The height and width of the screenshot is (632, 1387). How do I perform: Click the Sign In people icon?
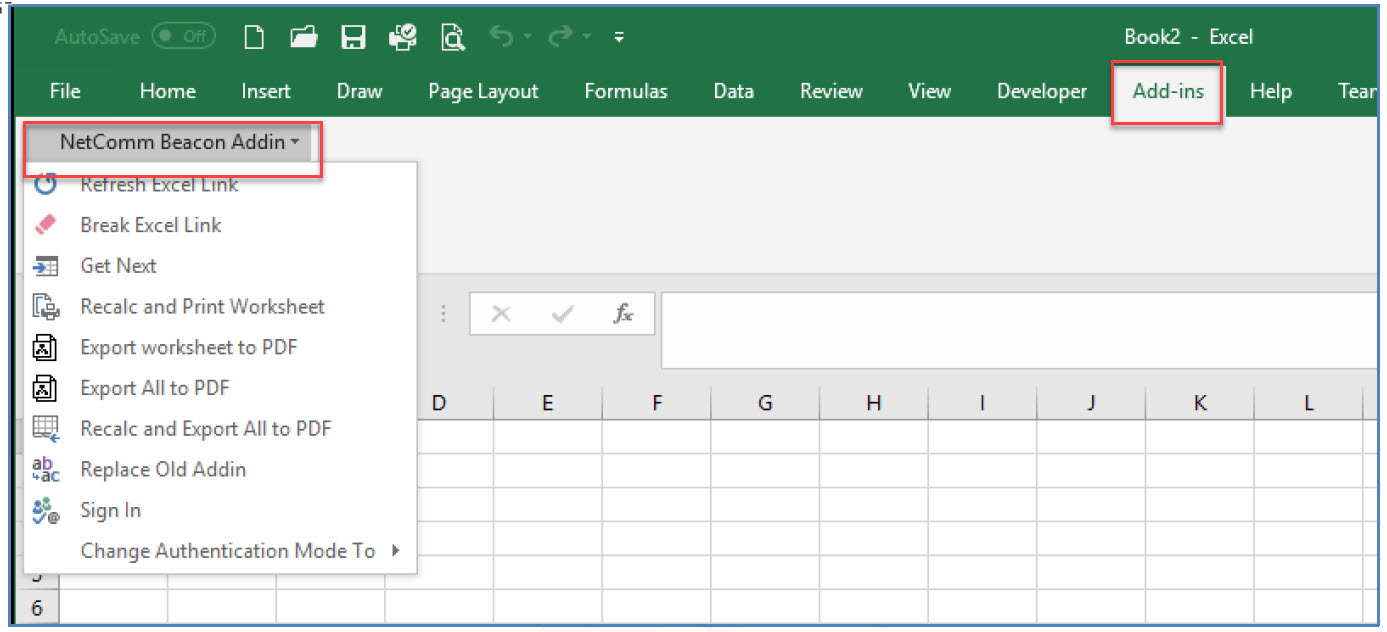46,511
